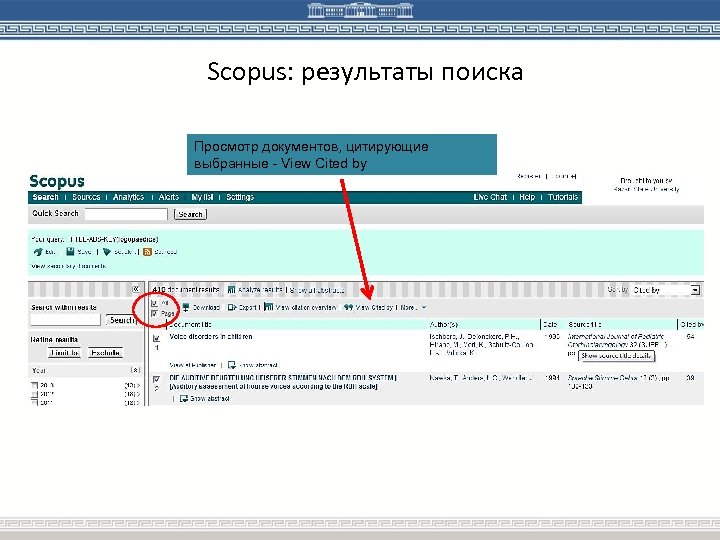Click the Limit to button
Screen dimensions: 720x540
64,353
